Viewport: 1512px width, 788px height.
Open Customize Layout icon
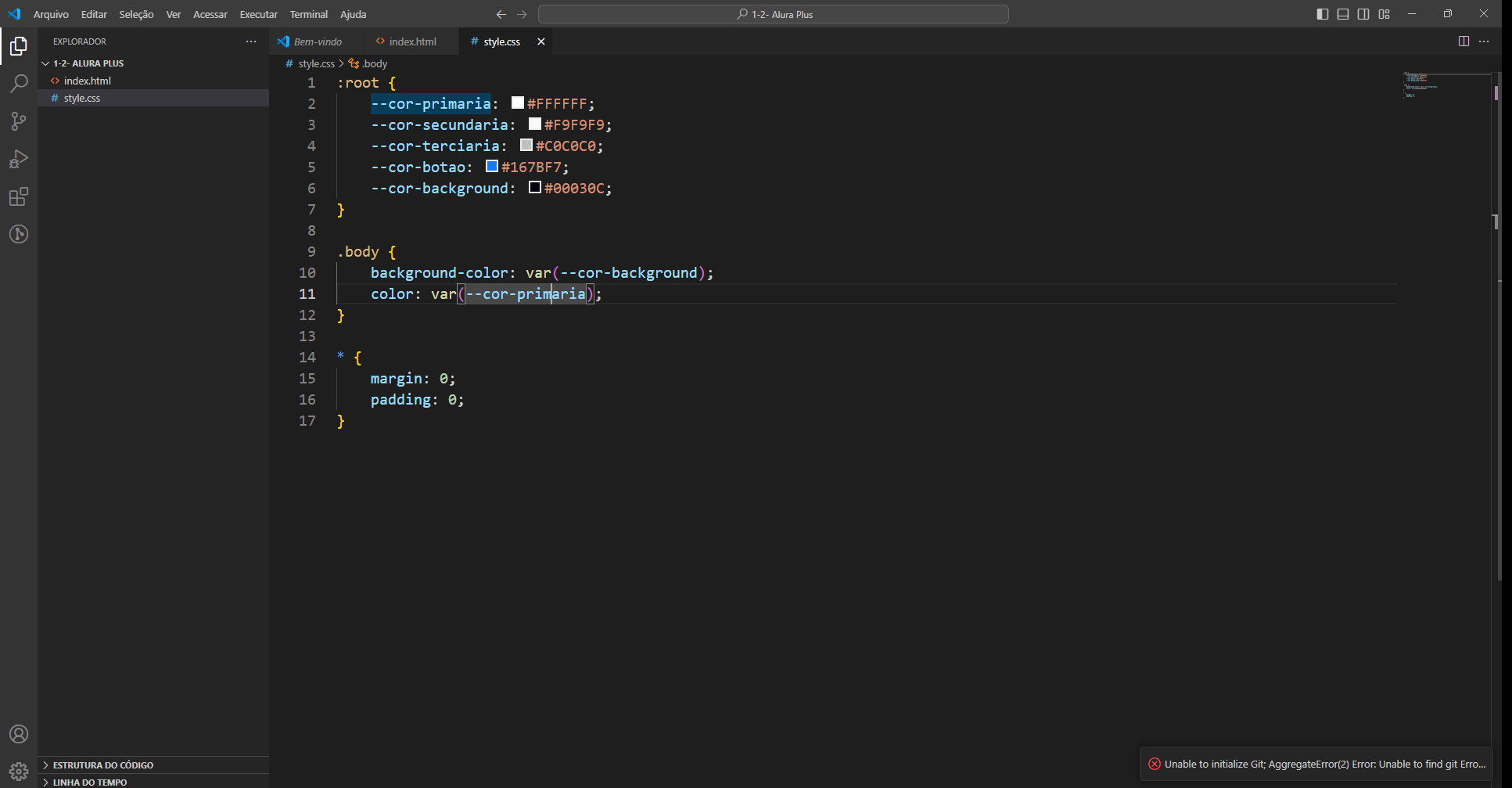[x=1385, y=14]
